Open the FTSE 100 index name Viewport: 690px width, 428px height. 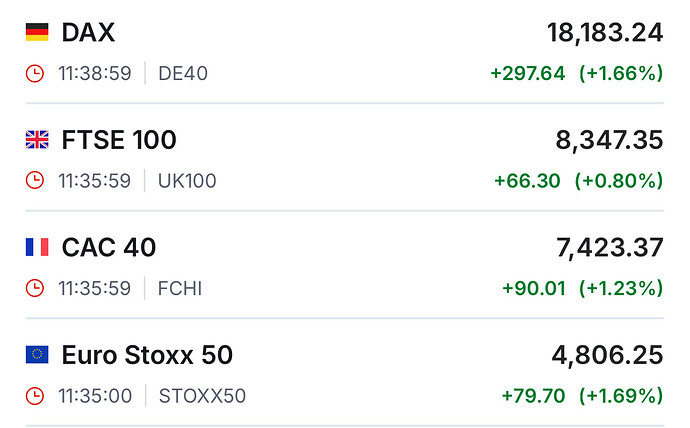[x=119, y=140]
